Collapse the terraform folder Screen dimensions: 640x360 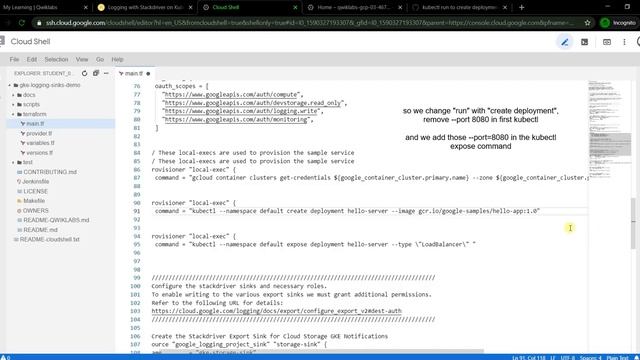(34, 114)
